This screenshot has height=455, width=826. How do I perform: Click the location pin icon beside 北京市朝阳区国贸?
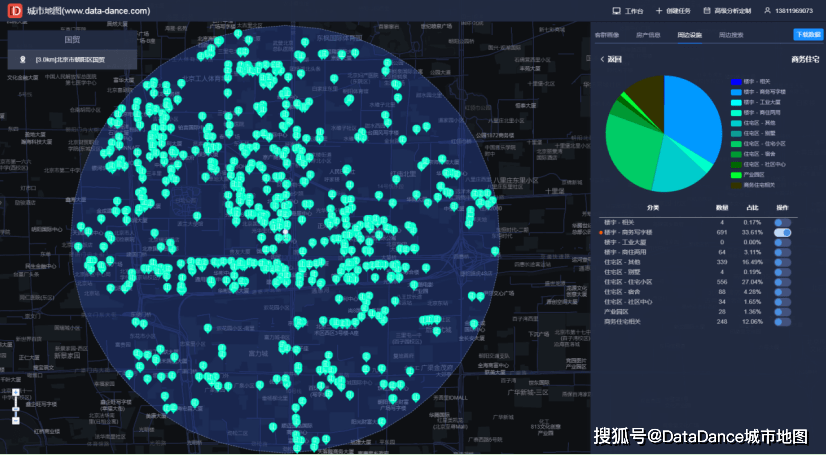(x=23, y=60)
